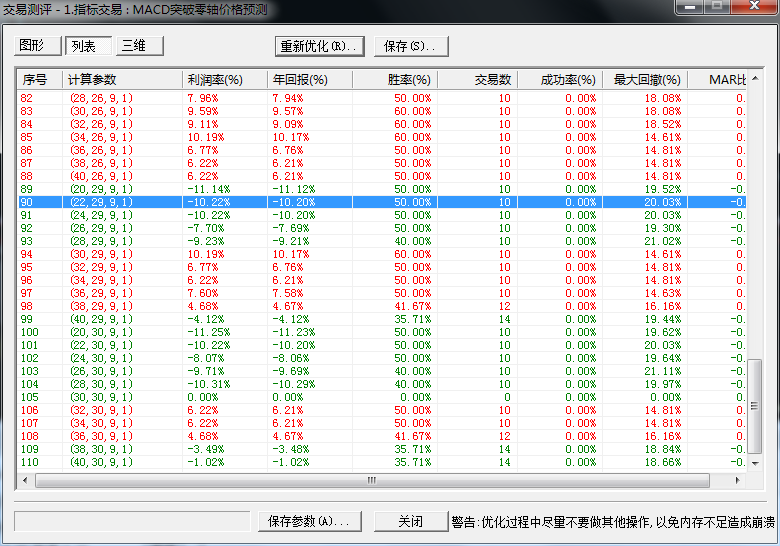This screenshot has height=546, width=780.
Task: Click the 10.19% profit rate in row 85
Action: pyautogui.click(x=205, y=137)
